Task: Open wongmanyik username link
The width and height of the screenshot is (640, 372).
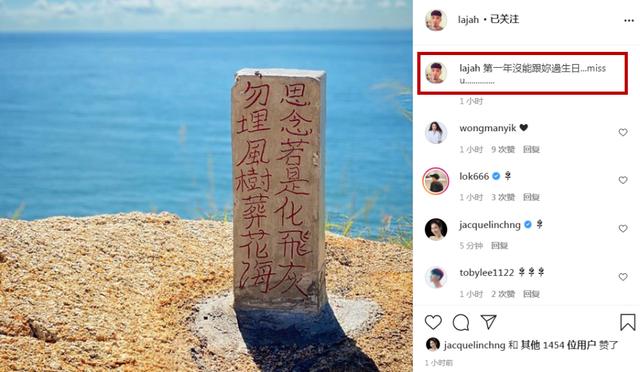Action: pos(488,128)
